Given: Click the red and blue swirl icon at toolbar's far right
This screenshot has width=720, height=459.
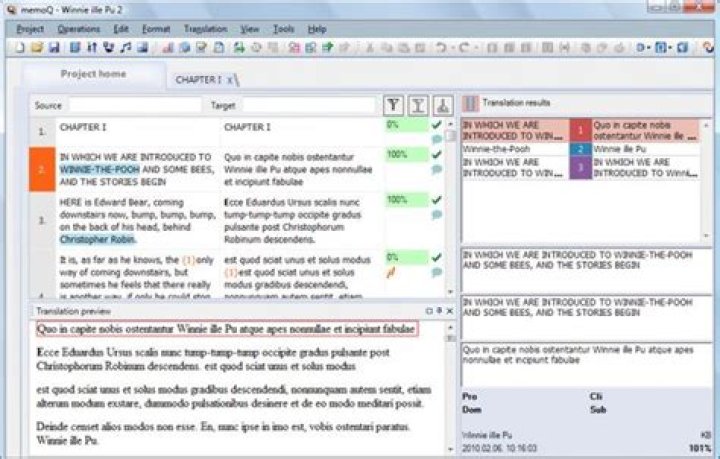Looking at the screenshot, I should (709, 47).
